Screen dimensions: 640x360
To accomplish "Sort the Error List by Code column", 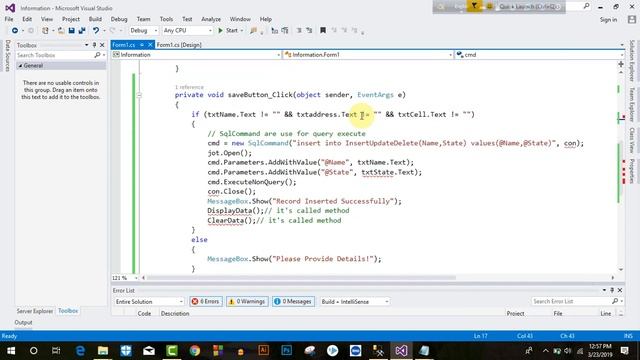I will (x=144, y=313).
